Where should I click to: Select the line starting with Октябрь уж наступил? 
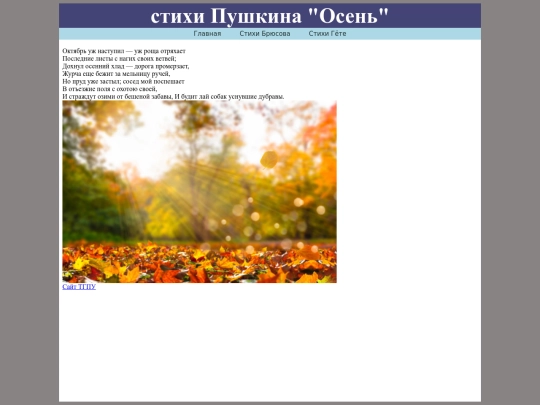click(x=124, y=51)
